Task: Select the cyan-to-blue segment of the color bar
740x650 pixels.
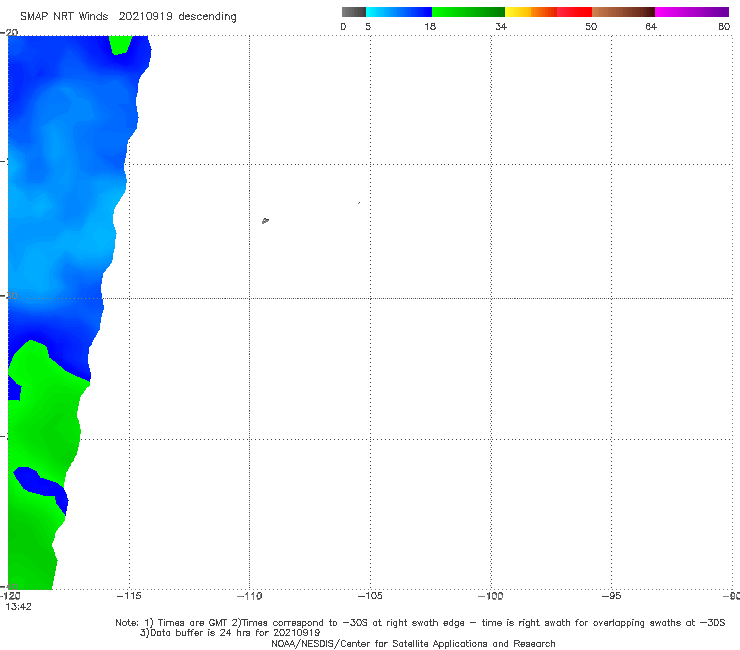Action: [x=399, y=12]
